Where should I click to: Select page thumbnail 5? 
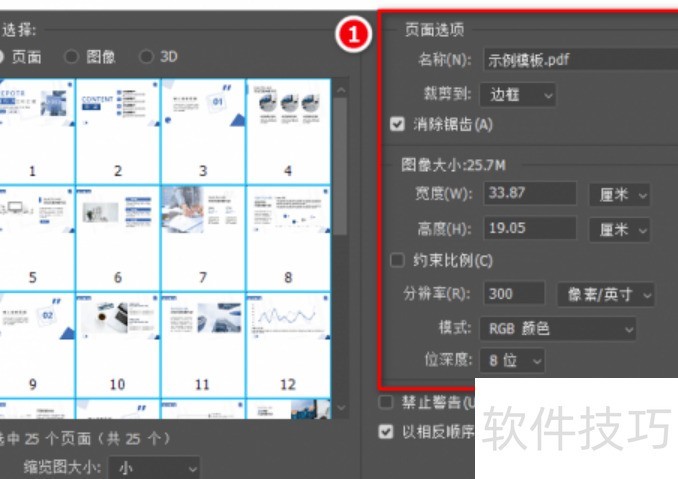pos(37,238)
